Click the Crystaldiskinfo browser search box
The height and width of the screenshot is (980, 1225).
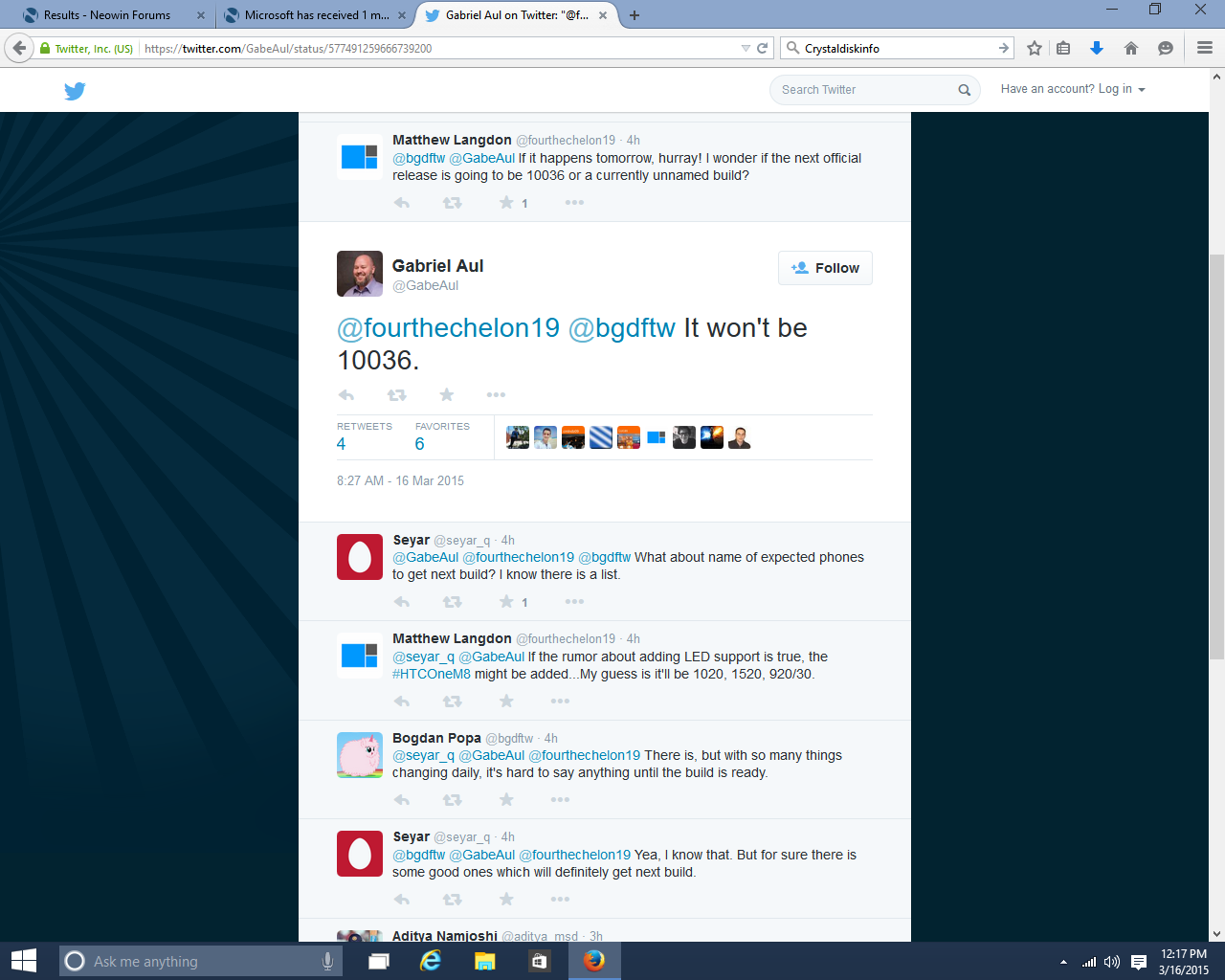pyautogui.click(x=898, y=48)
